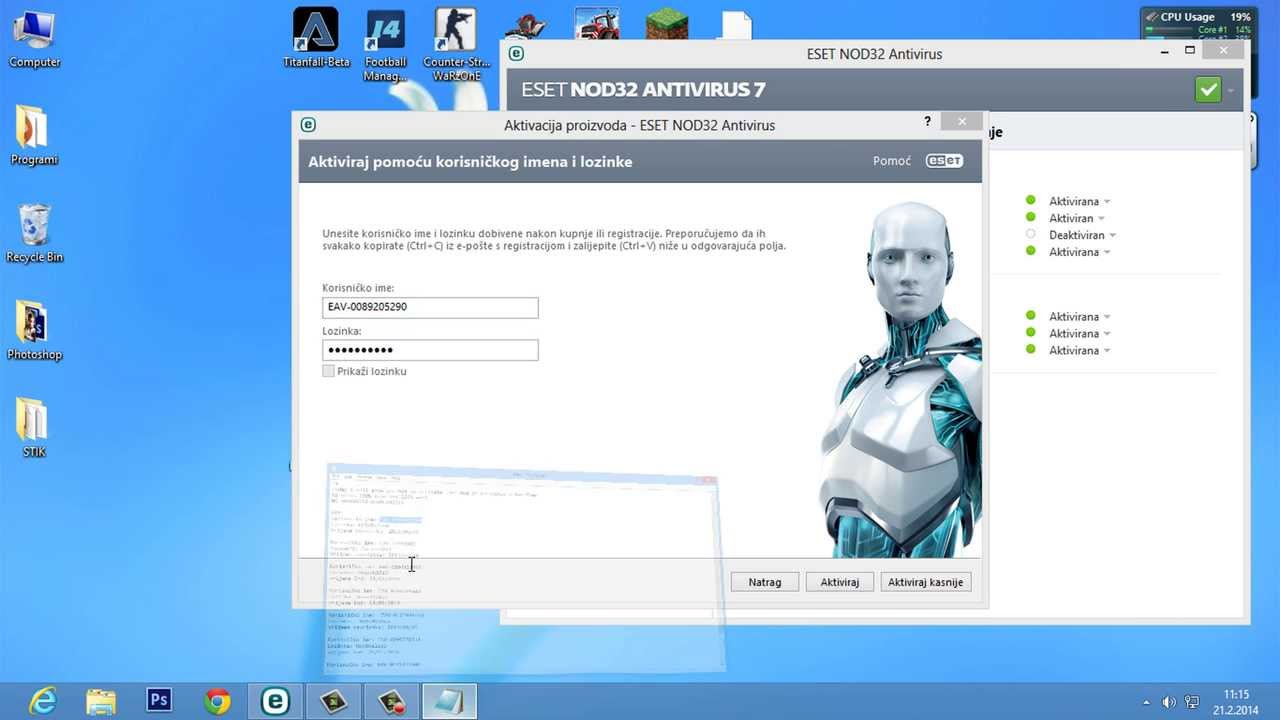This screenshot has width=1280, height=720.
Task: Select the Recycle Bin icon
Action: [34, 233]
